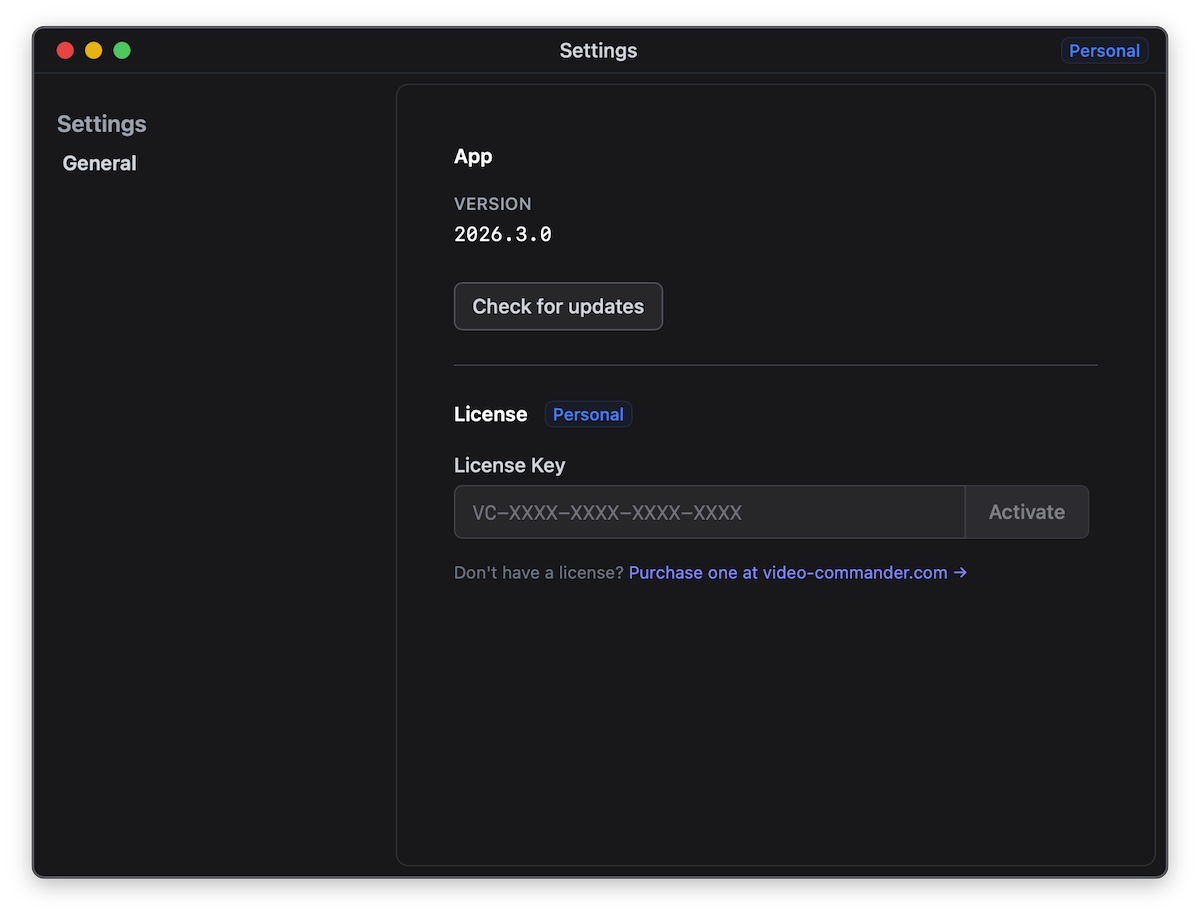The width and height of the screenshot is (1200, 916).
Task: Switch to the Settings window title
Action: [598, 50]
